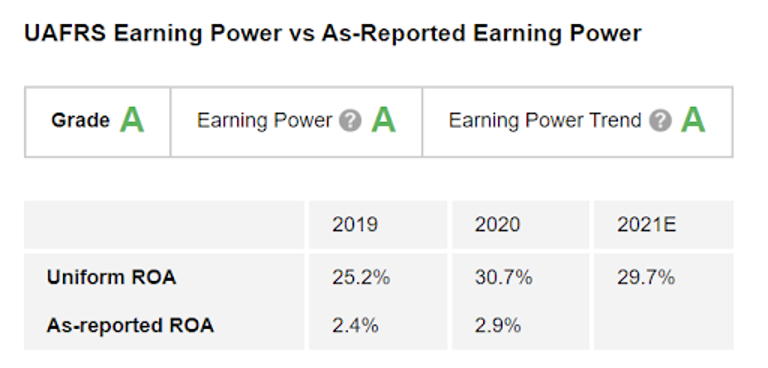Select Uniform ROA value 25.2%
The height and width of the screenshot is (368, 768).
[x=361, y=278]
